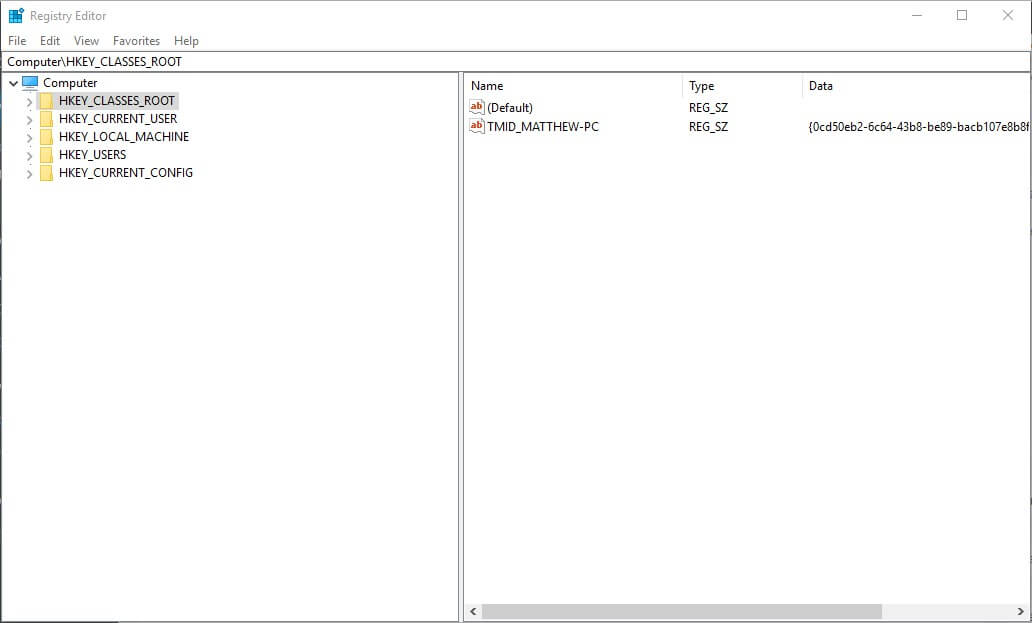Click the horizontal scrollbar thumb in values pane
1032x623 pixels.
point(681,611)
